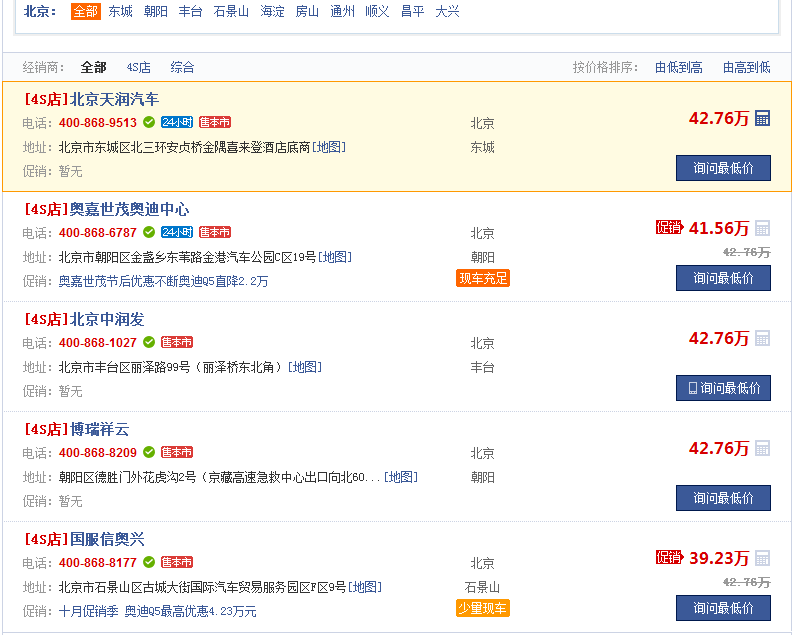Open 国服信奥兴 dealer page
Image resolution: width=795 pixels, height=635 pixels.
[107, 539]
